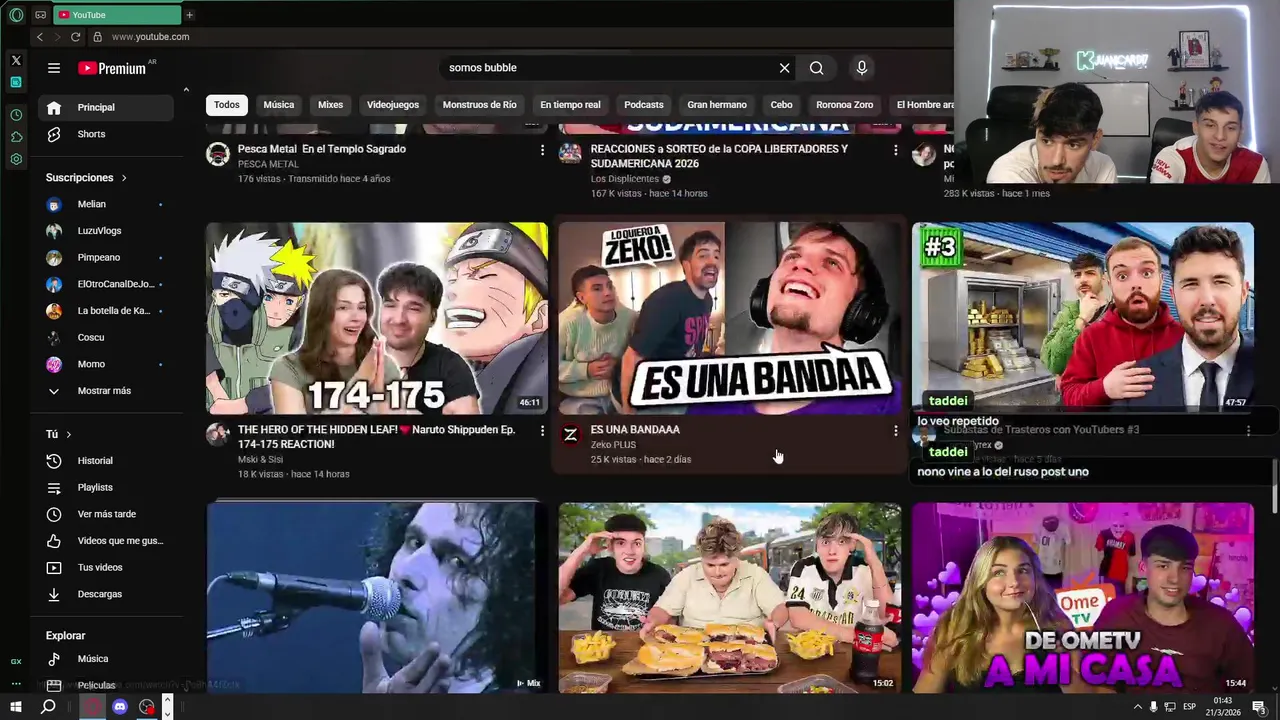Open the LuzuVlogs subscription channel

[x=106, y=231]
